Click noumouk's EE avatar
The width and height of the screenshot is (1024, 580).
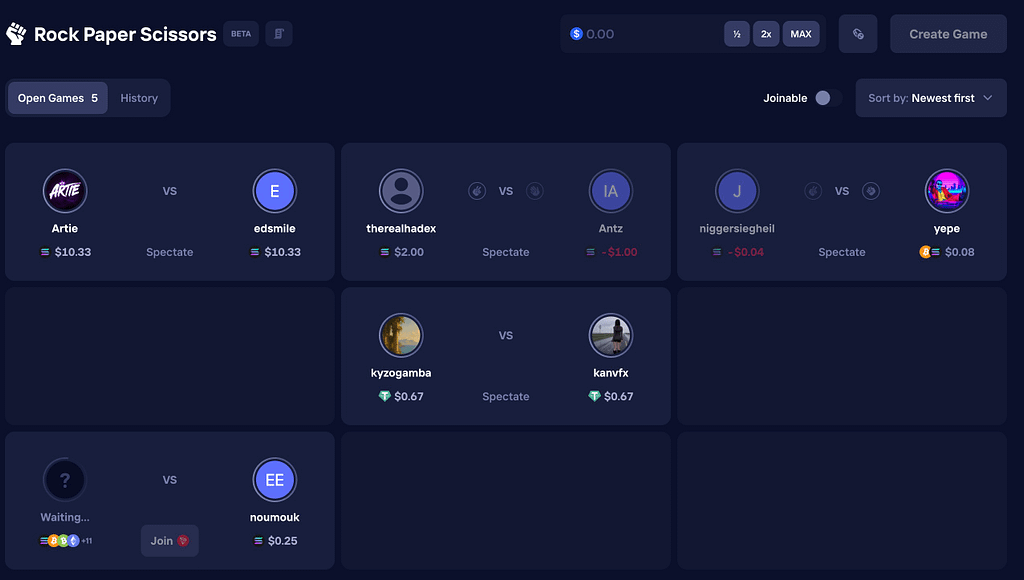274,479
